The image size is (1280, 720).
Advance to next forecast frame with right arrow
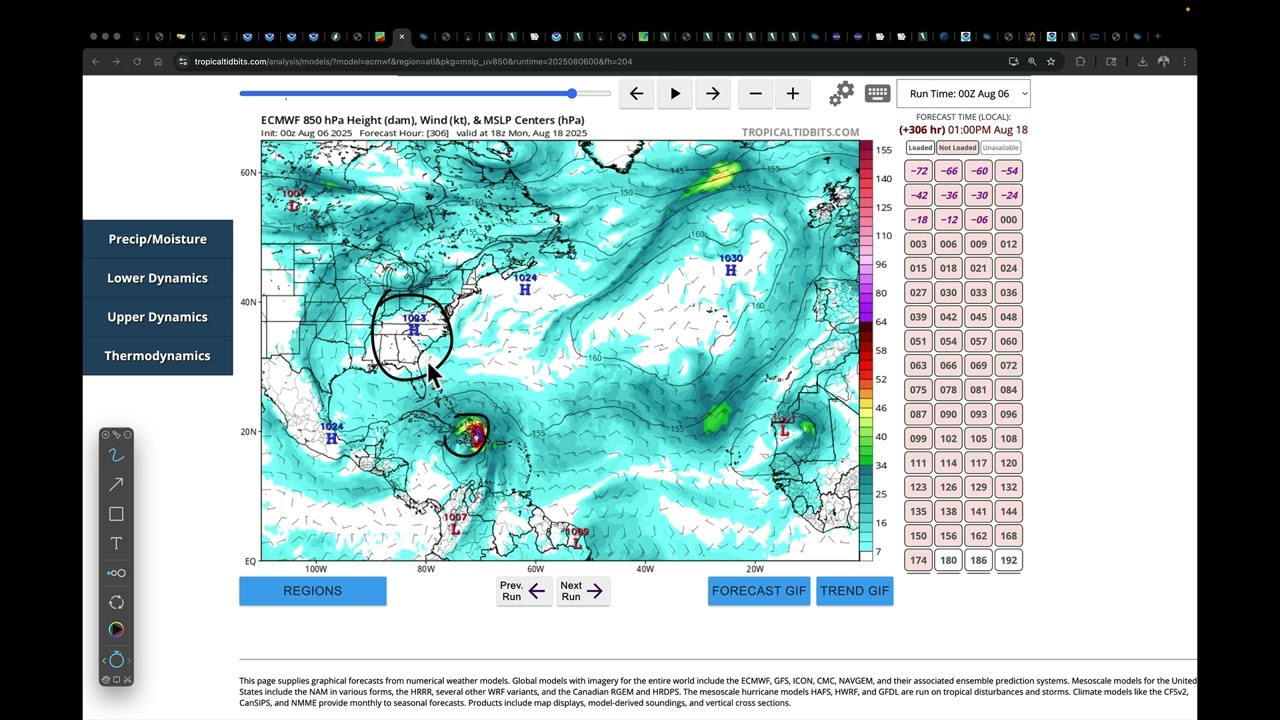713,94
